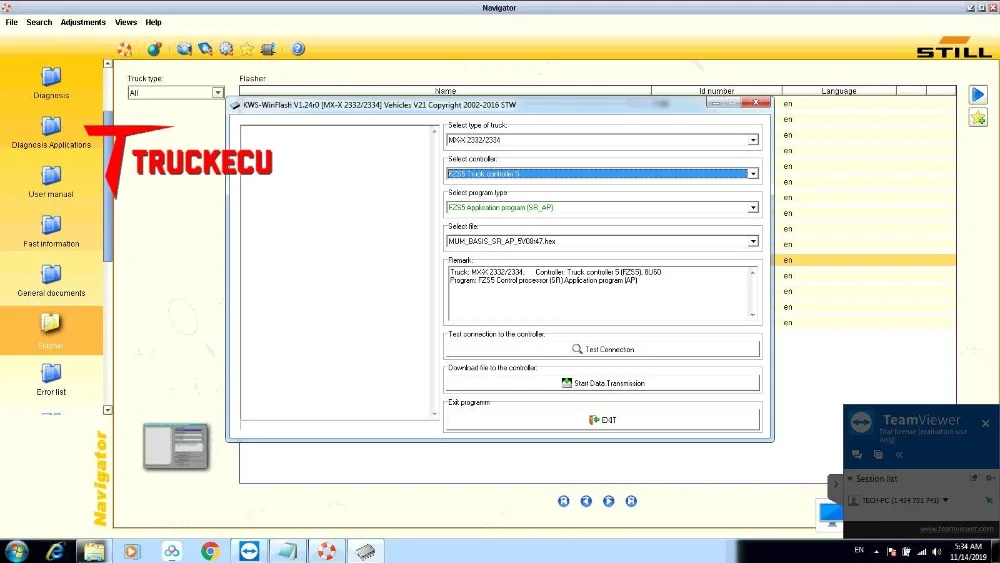Open TeamViewer from the Windows taskbar
This screenshot has width=1000, height=563.
249,551
